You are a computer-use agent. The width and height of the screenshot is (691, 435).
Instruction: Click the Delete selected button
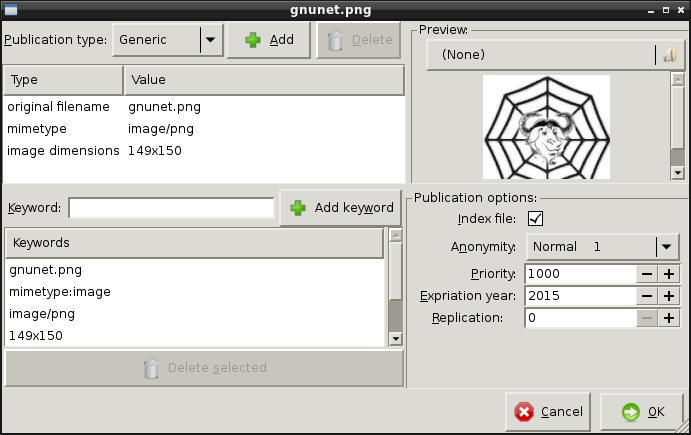(x=204, y=368)
